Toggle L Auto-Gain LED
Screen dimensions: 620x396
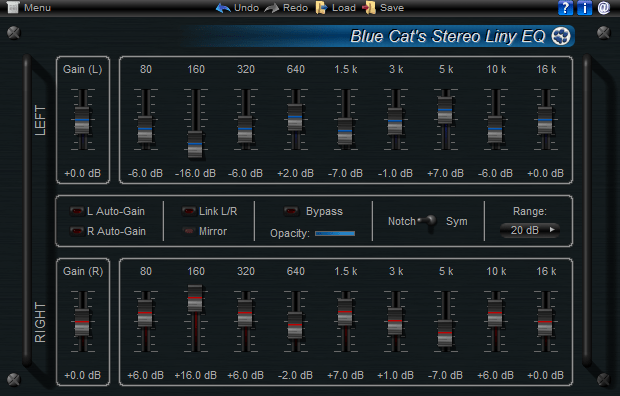(x=76, y=211)
